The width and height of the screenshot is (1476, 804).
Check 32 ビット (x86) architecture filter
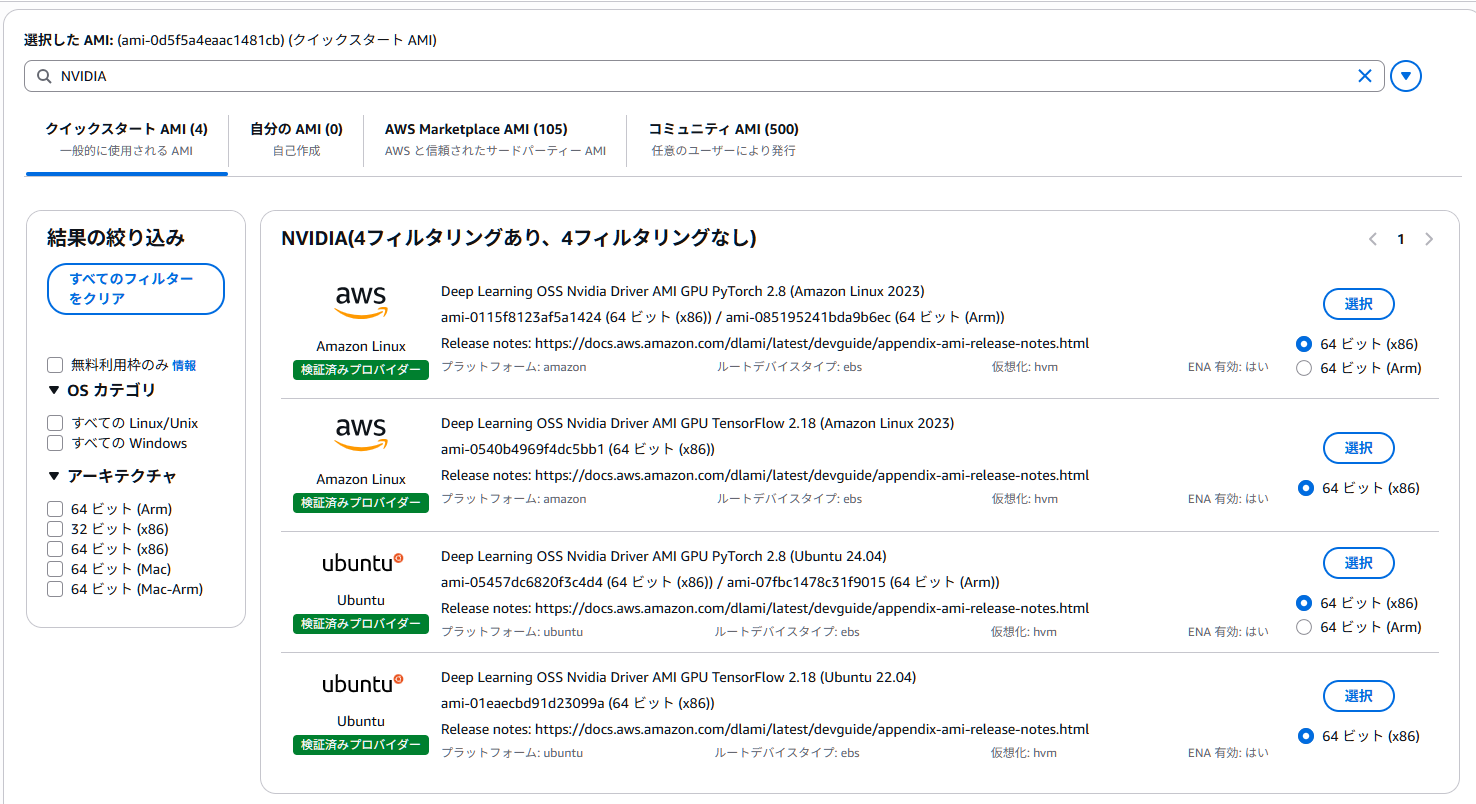click(55, 529)
